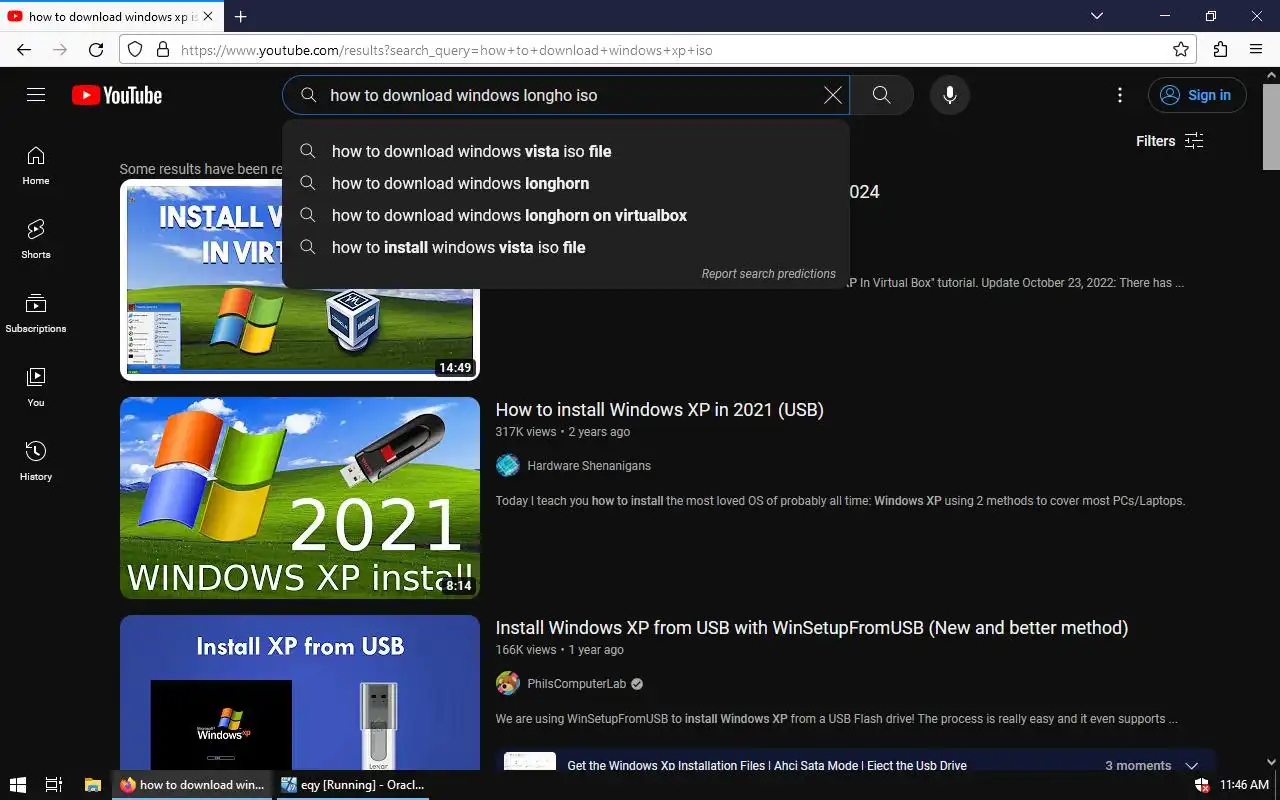Open the Filters panel
1280x800 pixels.
point(1169,141)
